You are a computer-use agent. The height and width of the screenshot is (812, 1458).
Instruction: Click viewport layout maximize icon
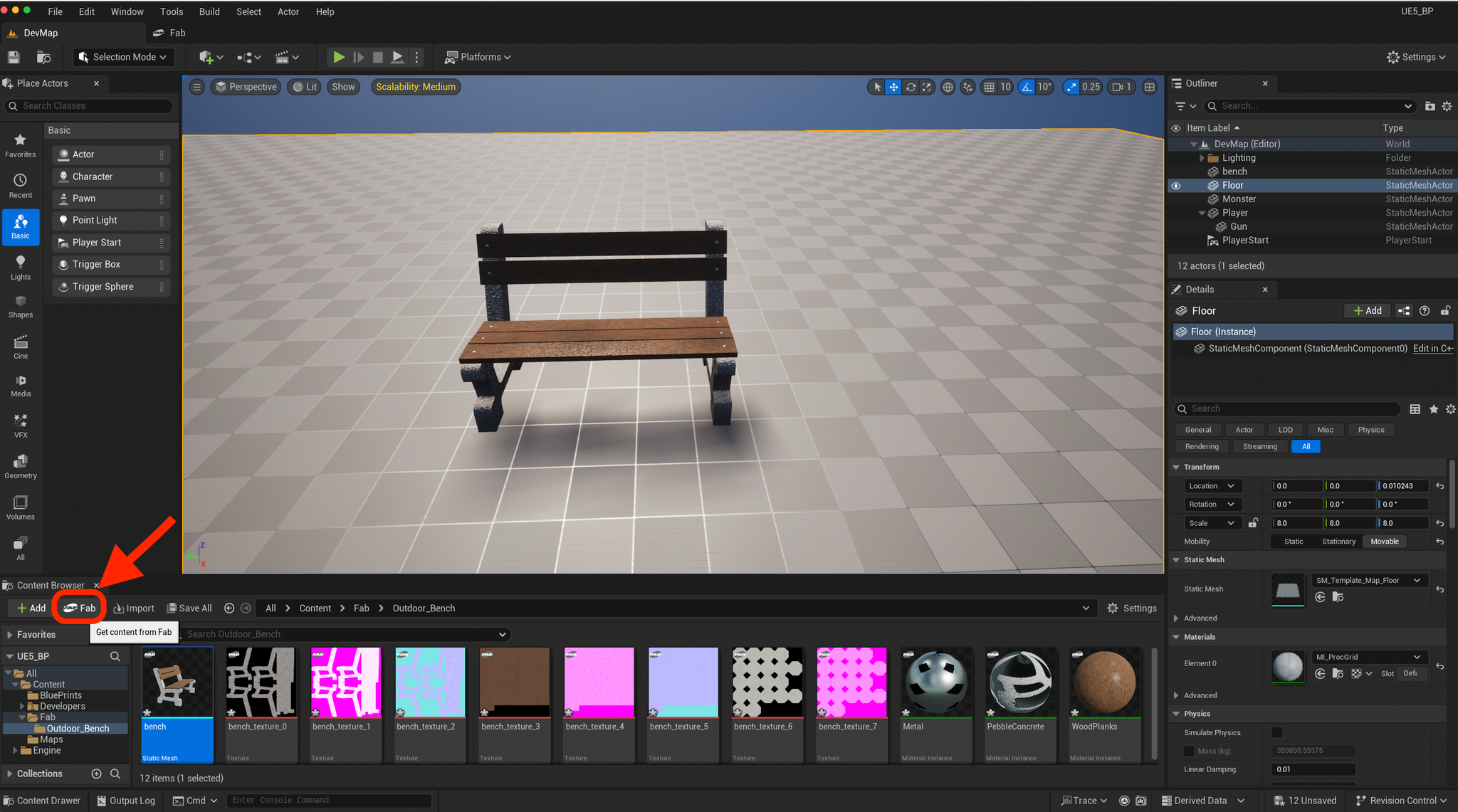(x=1149, y=87)
